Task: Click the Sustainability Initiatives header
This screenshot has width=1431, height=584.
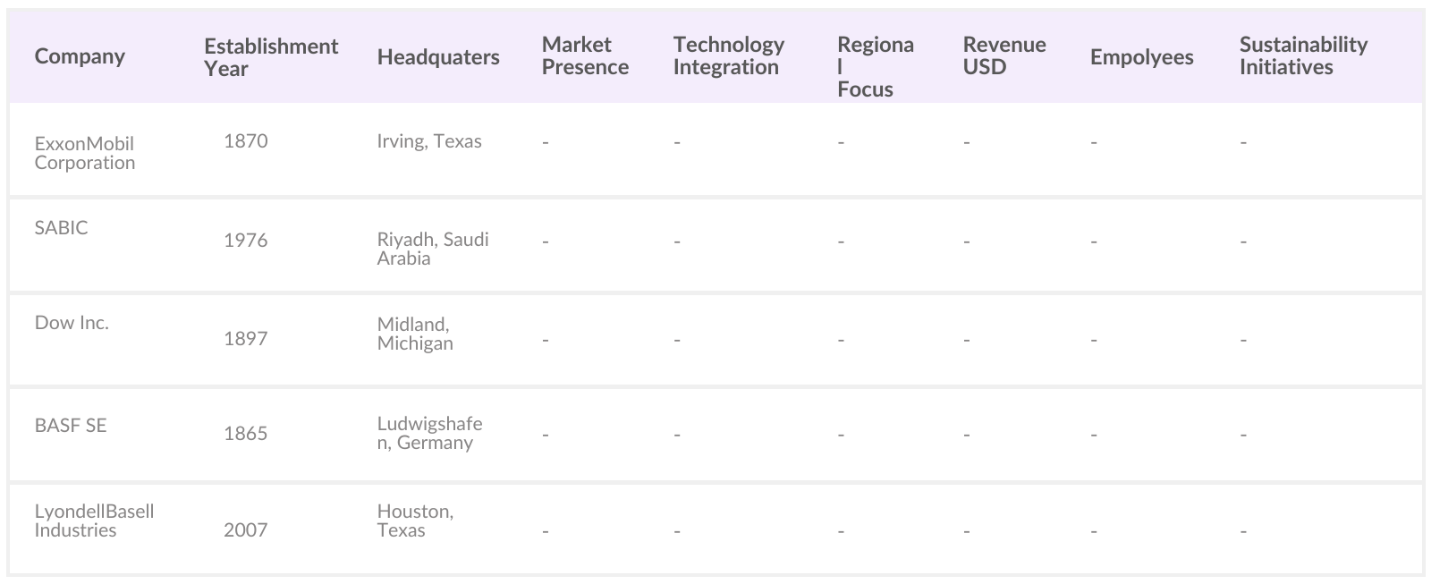Action: 1303,57
